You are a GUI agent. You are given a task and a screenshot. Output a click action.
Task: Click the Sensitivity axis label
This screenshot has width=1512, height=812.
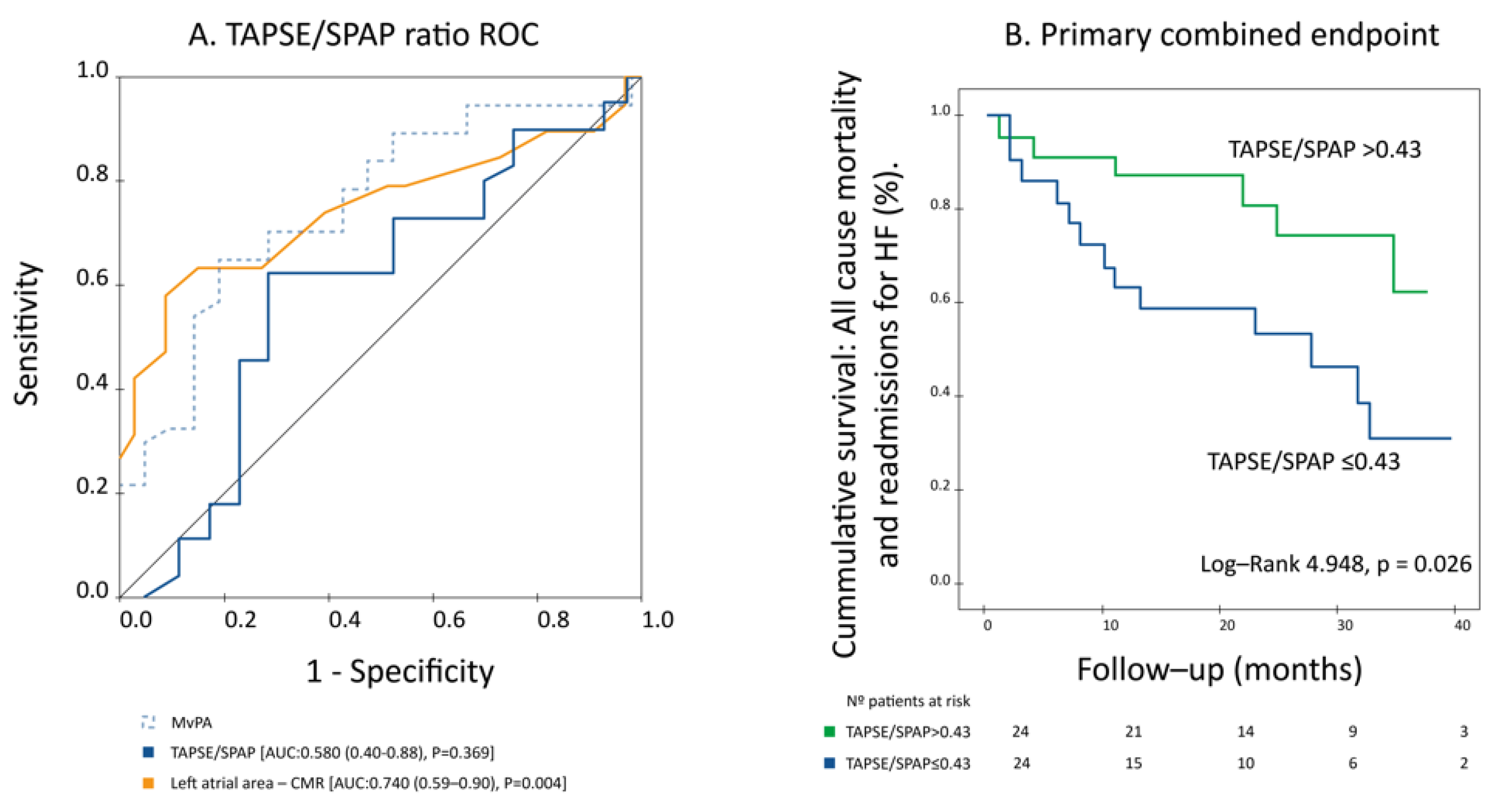coord(26,333)
